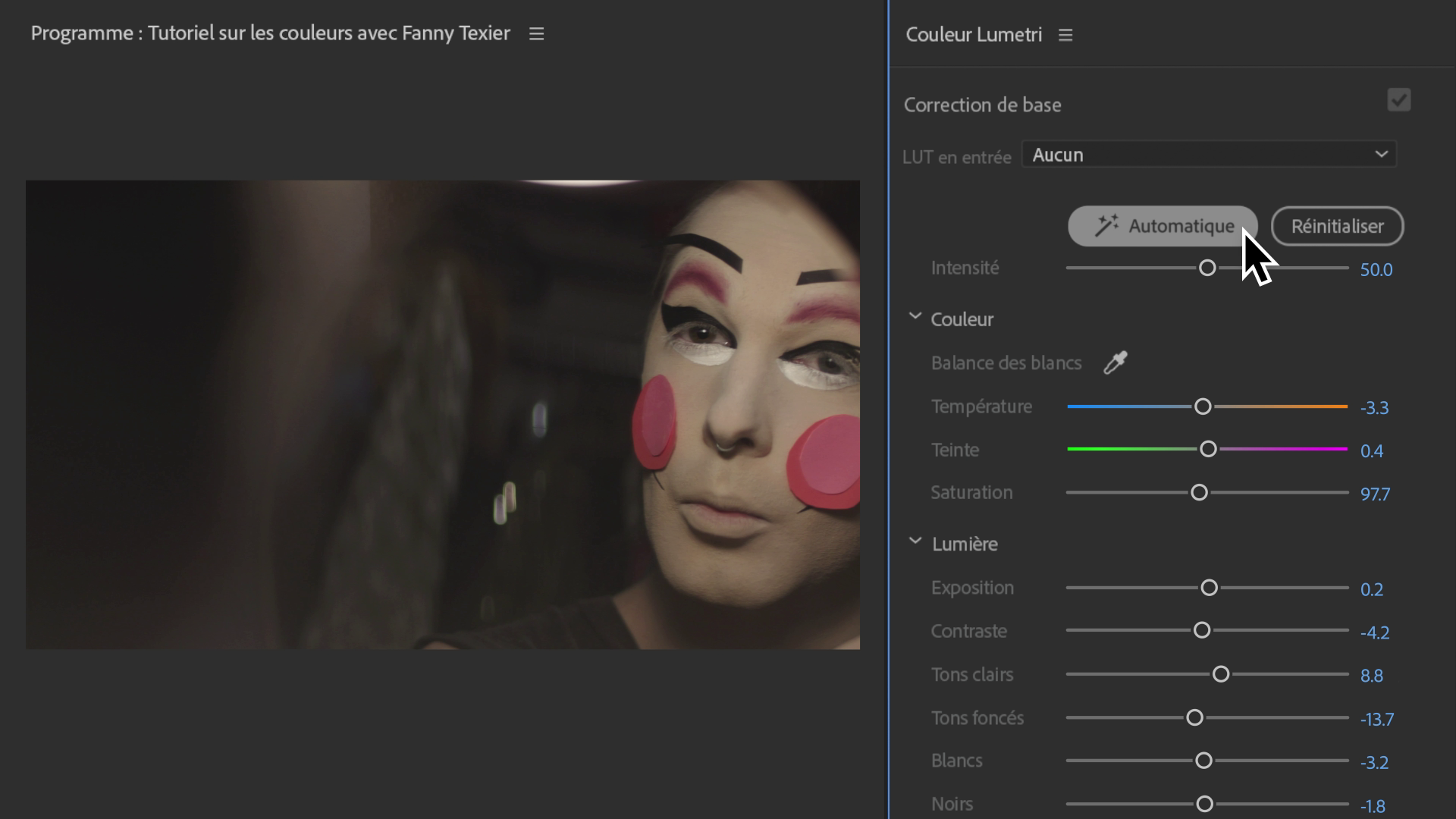Open the Couleur Lumetri panel menu

pyautogui.click(x=1065, y=35)
